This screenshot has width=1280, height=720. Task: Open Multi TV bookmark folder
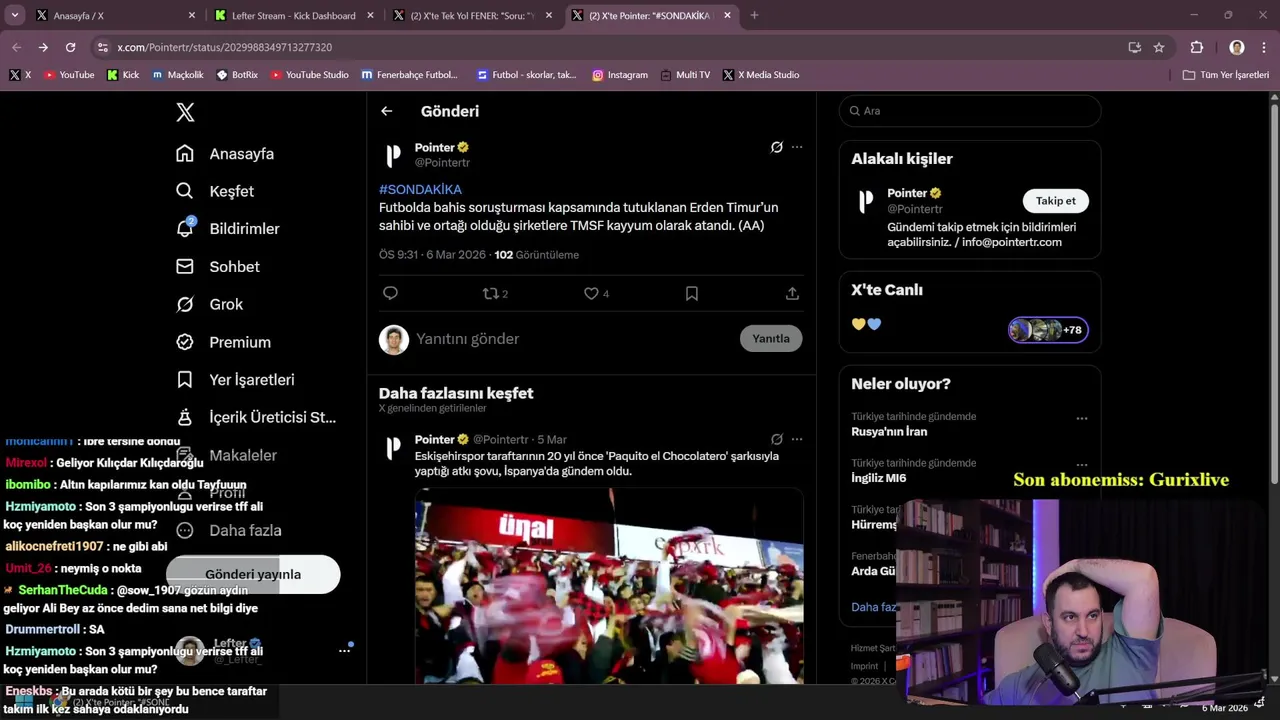(x=685, y=75)
